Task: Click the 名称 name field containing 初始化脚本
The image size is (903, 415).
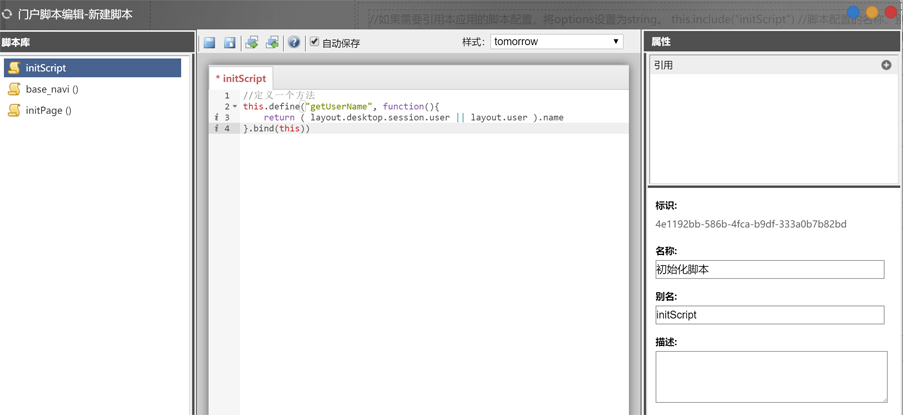Action: tap(769, 270)
